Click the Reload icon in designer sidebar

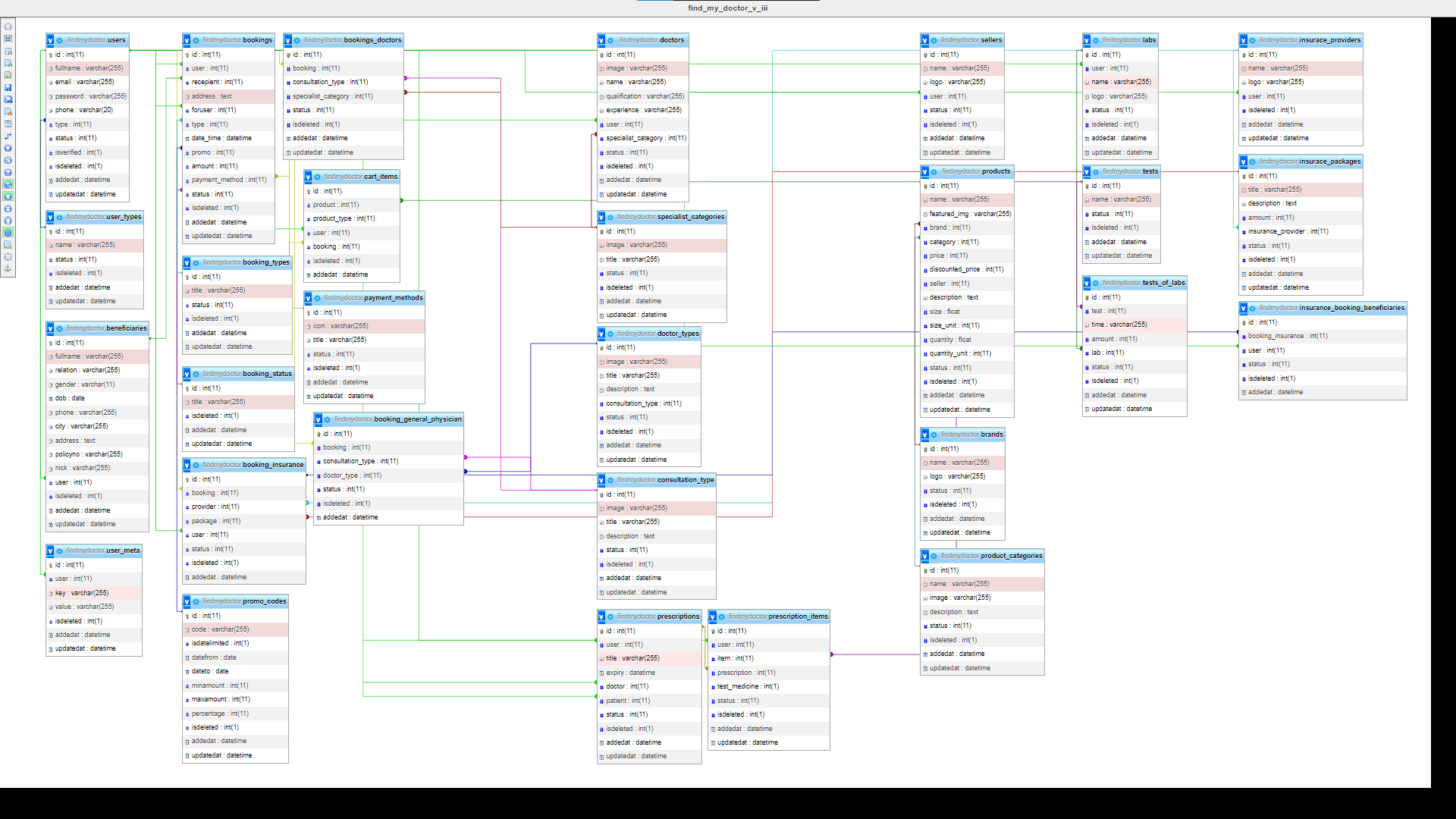tap(8, 160)
